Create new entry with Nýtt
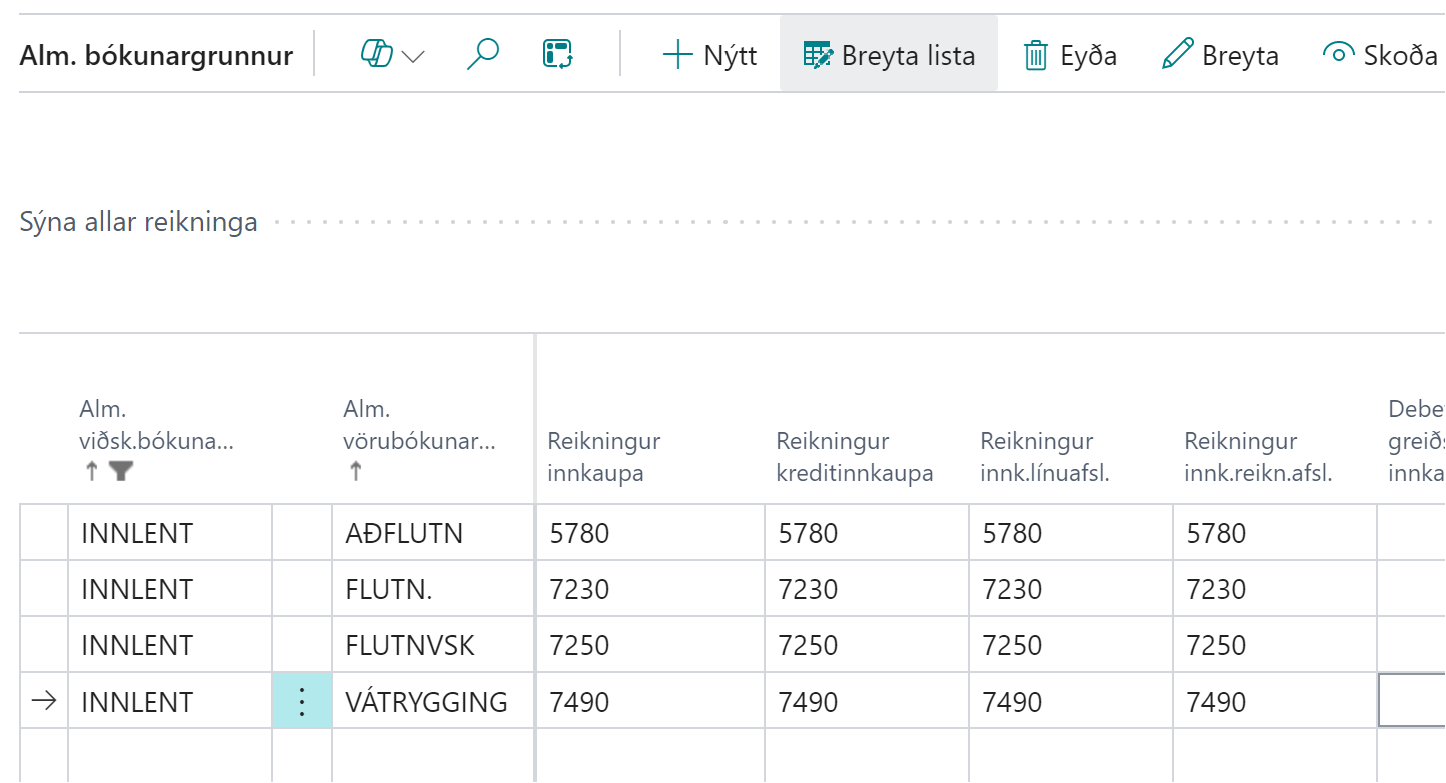This screenshot has height=783, width=1446. pos(710,55)
